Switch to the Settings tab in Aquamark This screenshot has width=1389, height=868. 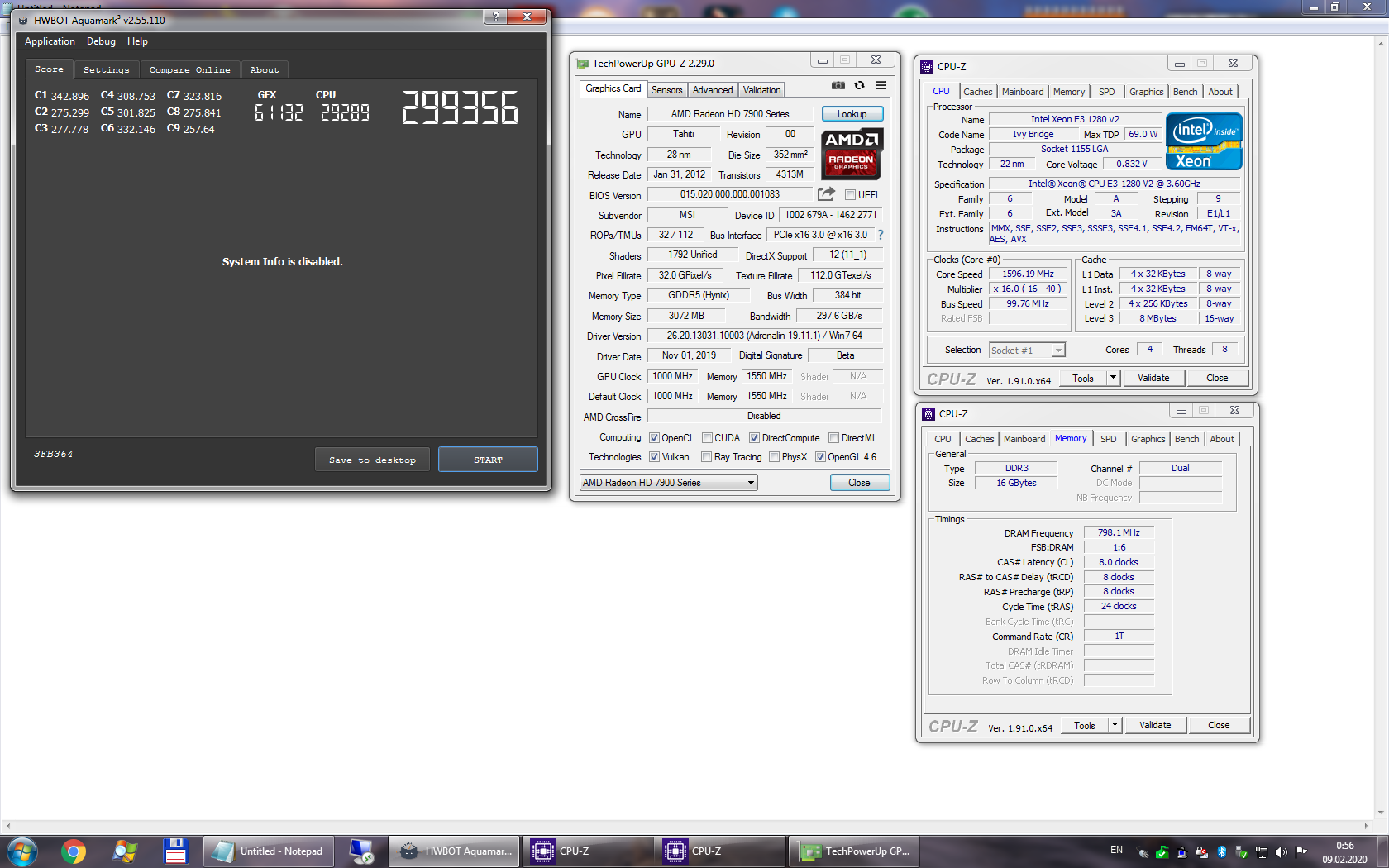(x=107, y=70)
